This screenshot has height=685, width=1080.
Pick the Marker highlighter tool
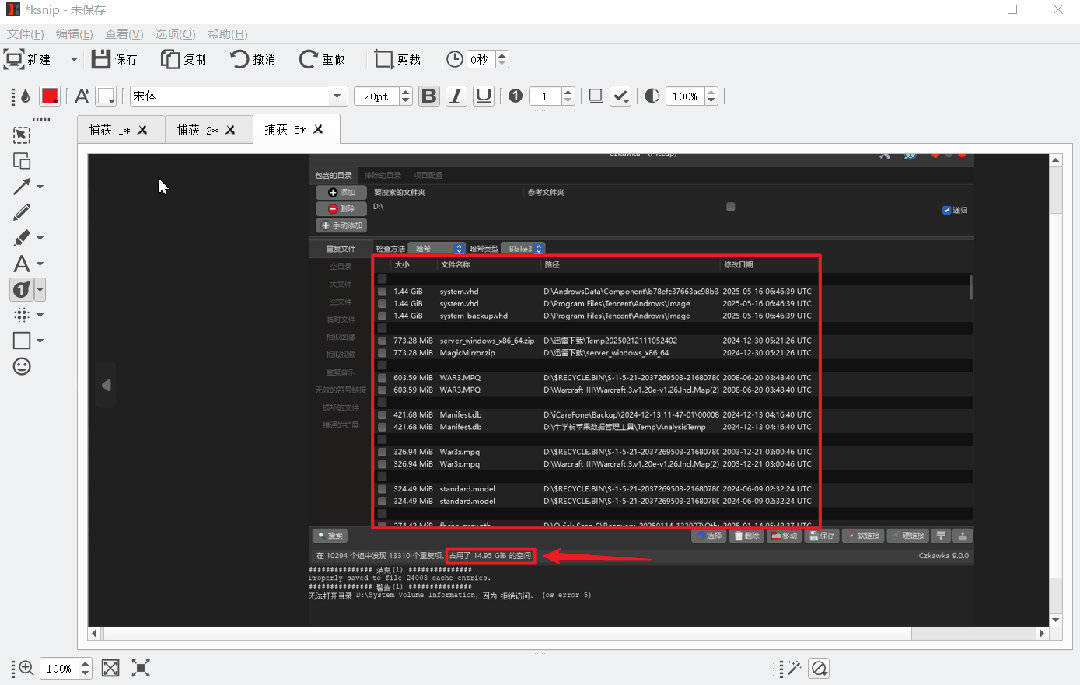[21, 238]
